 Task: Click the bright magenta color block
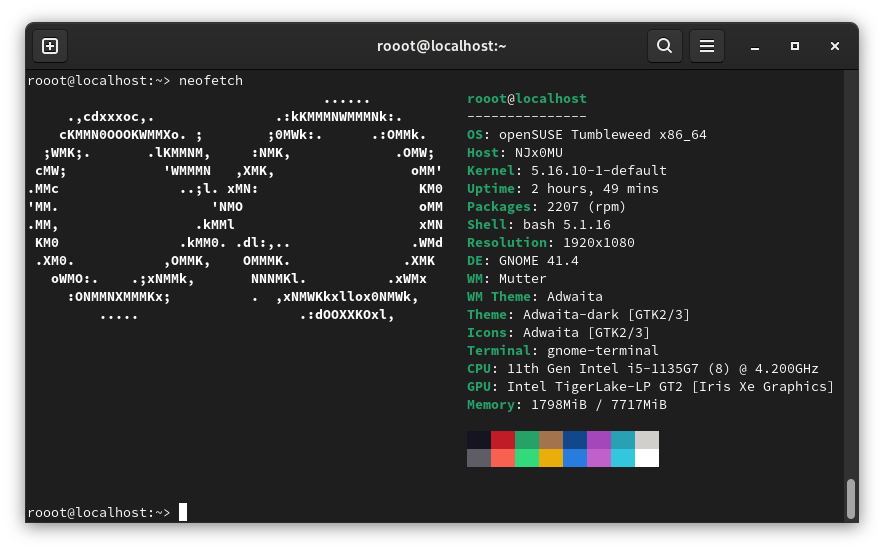(x=599, y=458)
